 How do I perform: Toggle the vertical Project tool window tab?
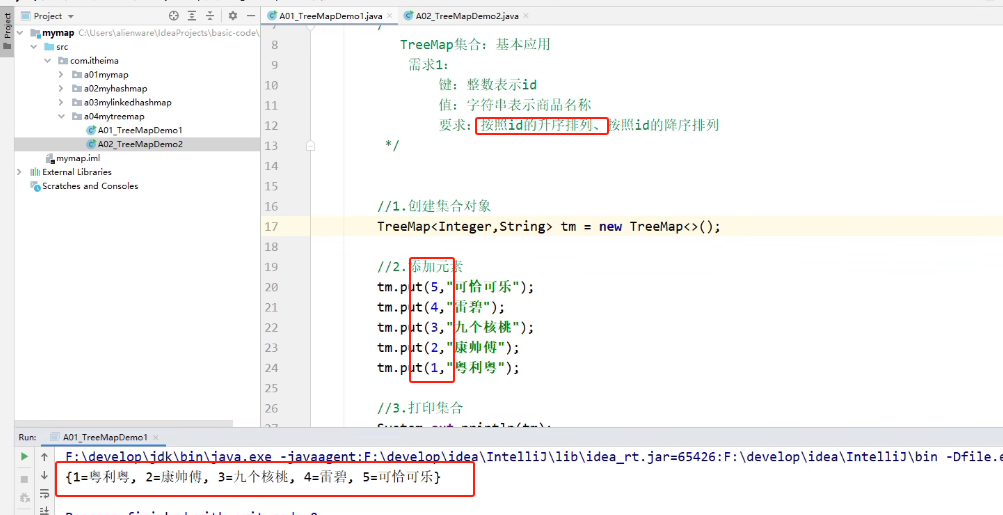pos(7,29)
